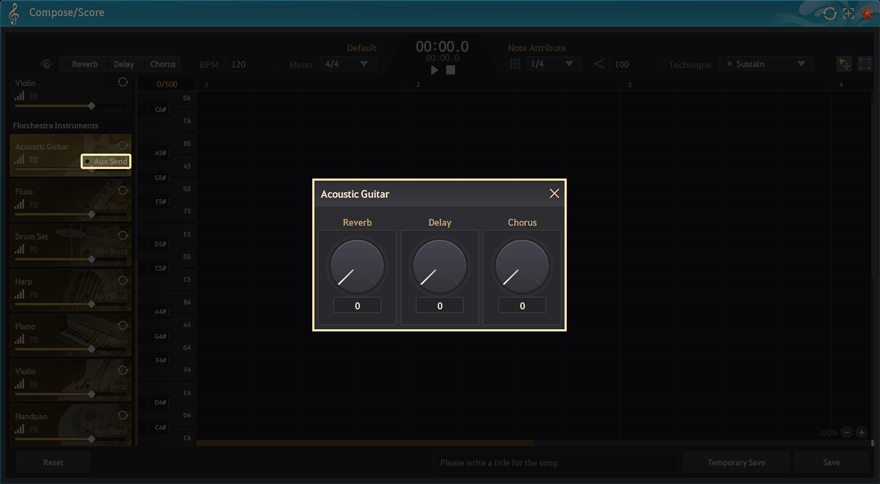Select the Drum Set instrument track
This screenshot has width=880, height=484.
point(71,245)
